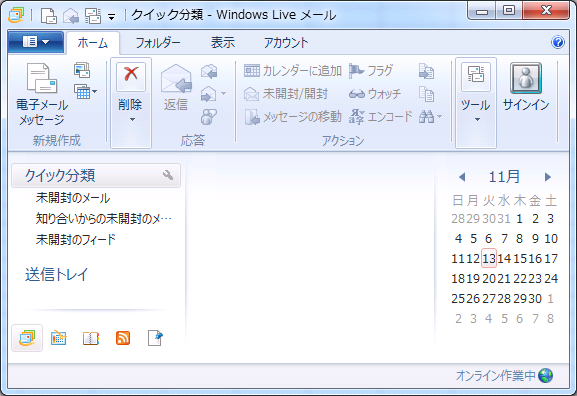The height and width of the screenshot is (396, 577).
Task: Click the copy-to-folder icon in アクション group
Action: pos(426,71)
